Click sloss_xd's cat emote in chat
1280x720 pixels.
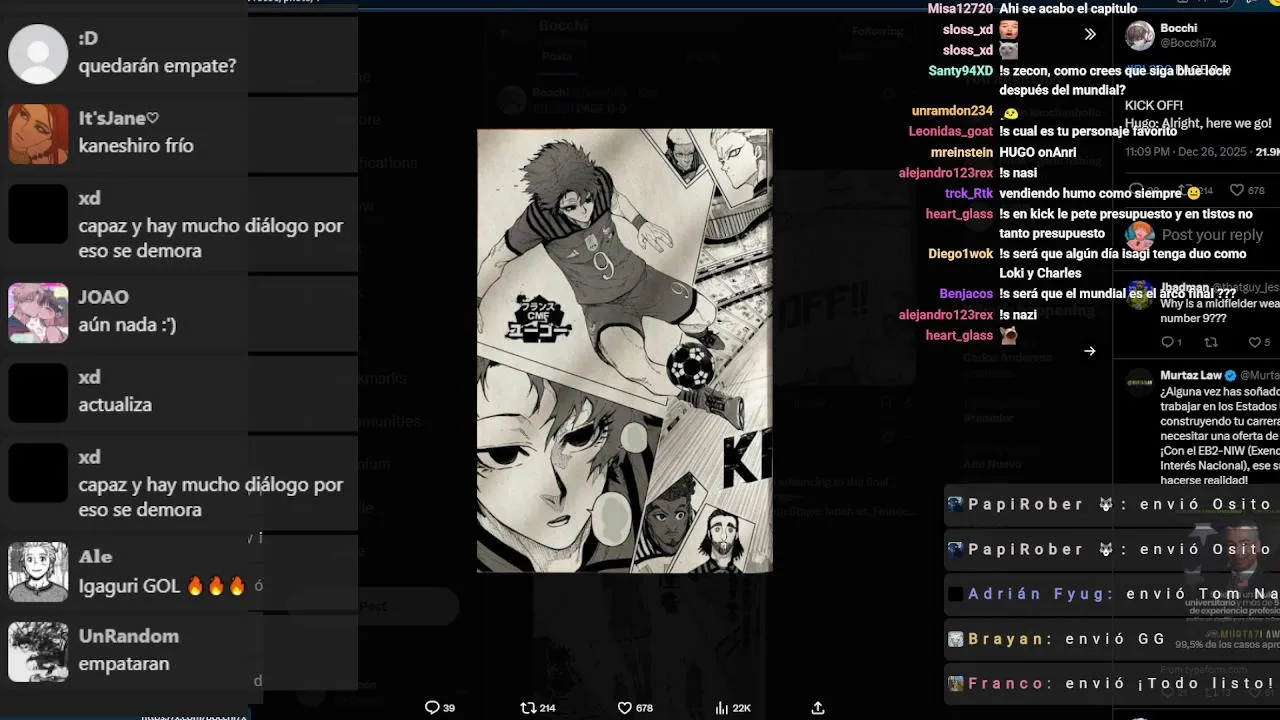click(1009, 50)
